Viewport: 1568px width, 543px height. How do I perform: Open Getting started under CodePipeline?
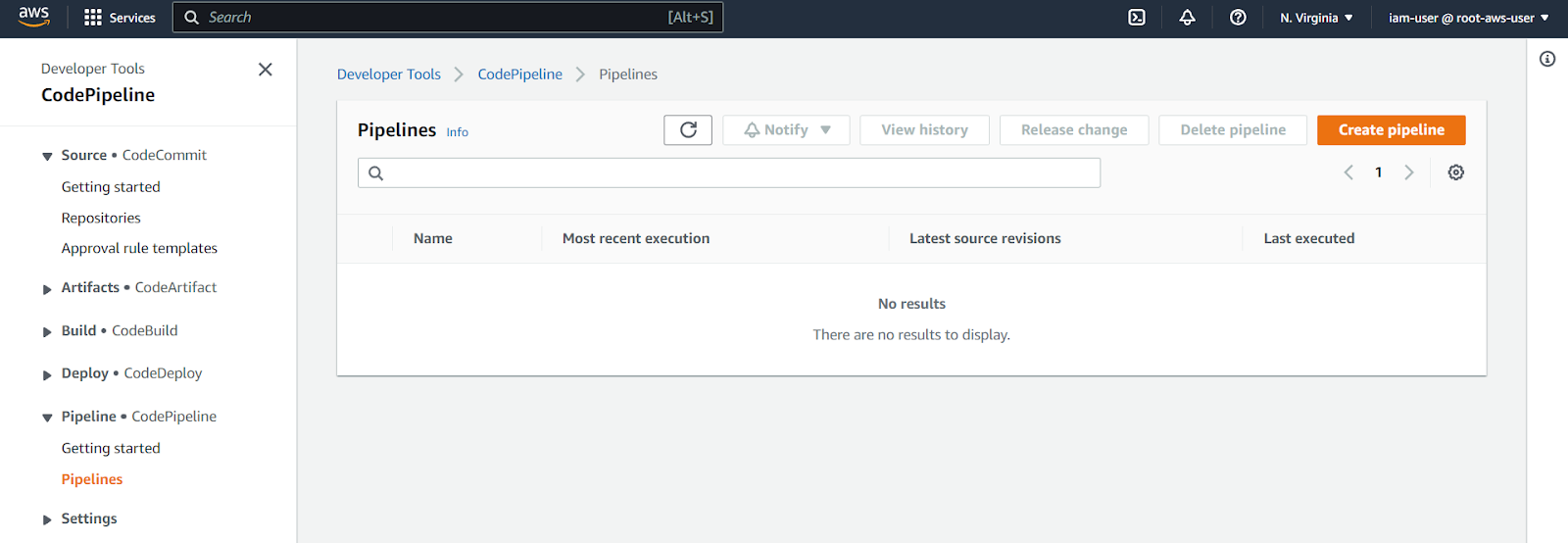pyautogui.click(x=111, y=448)
